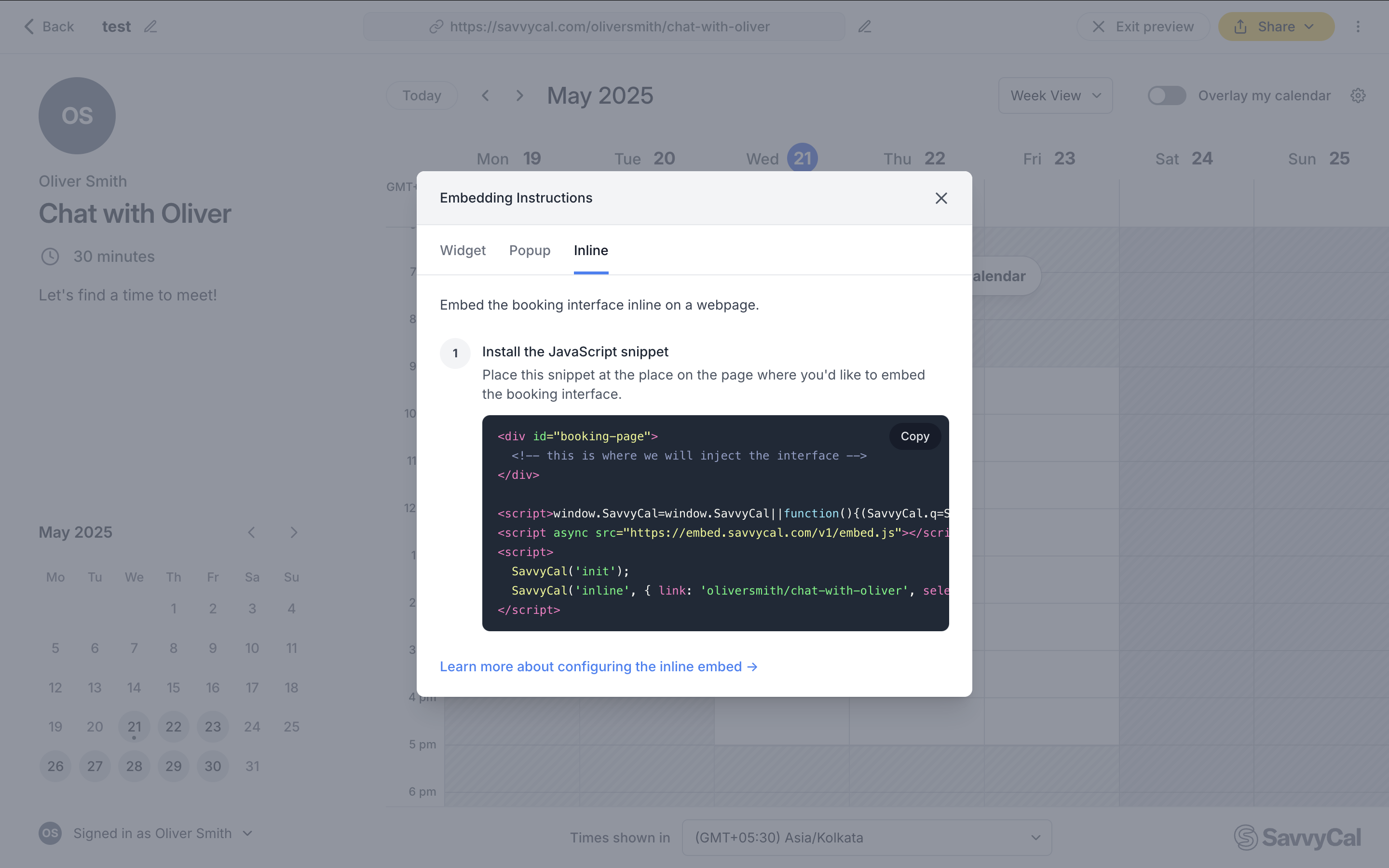Screen dimensions: 1389x868
Task: Select May 28 in the mini calendar
Action: (134, 766)
